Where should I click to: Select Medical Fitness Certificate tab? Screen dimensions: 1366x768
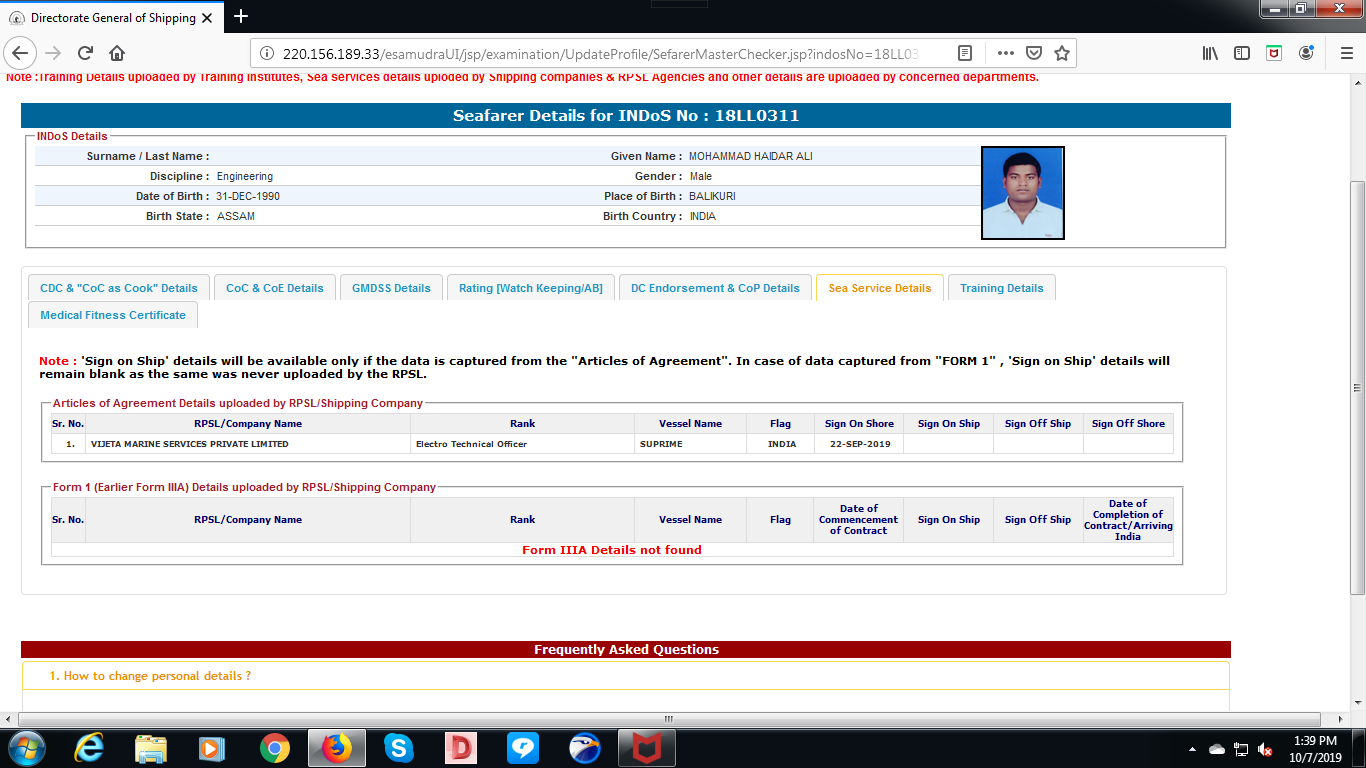click(113, 315)
